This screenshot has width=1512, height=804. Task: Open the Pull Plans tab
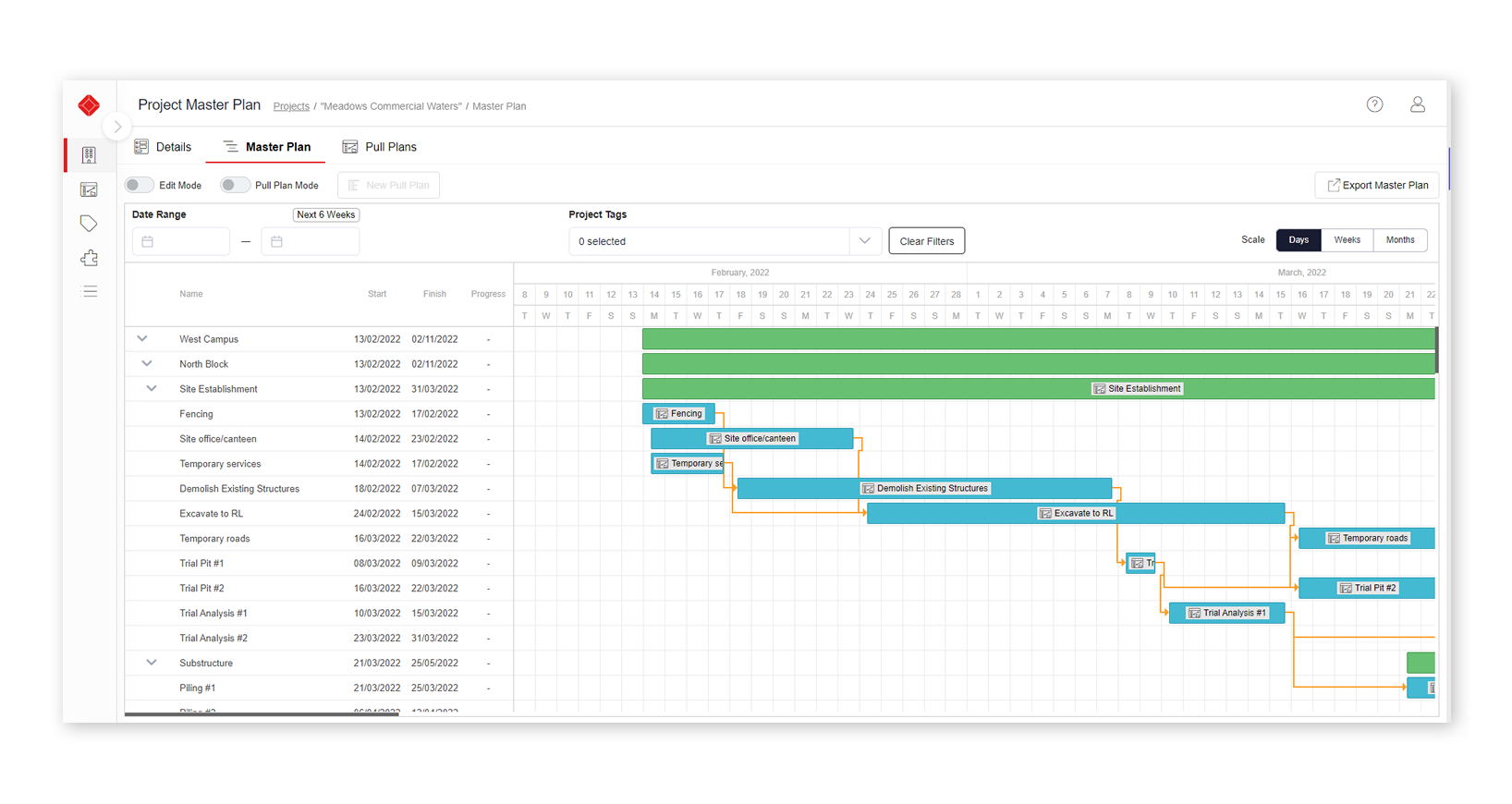click(x=380, y=147)
